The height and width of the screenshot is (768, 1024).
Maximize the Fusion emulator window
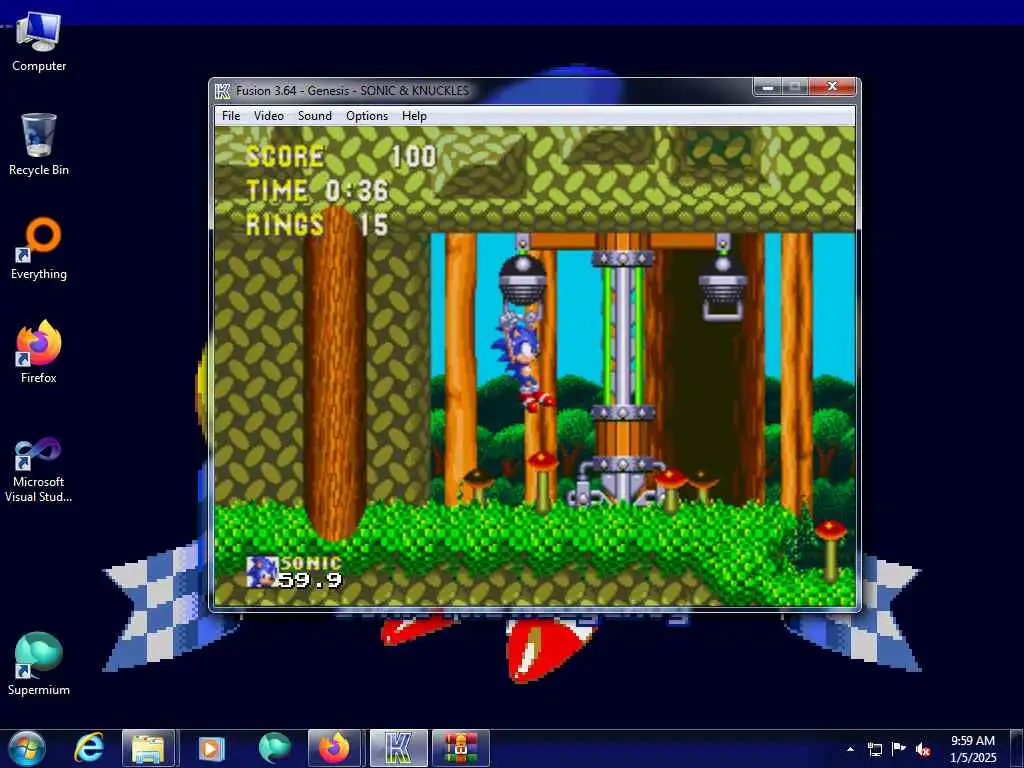coord(795,86)
